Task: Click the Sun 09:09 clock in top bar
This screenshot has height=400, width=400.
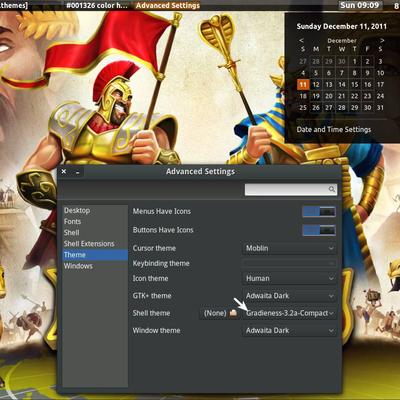Action: coord(359,5)
